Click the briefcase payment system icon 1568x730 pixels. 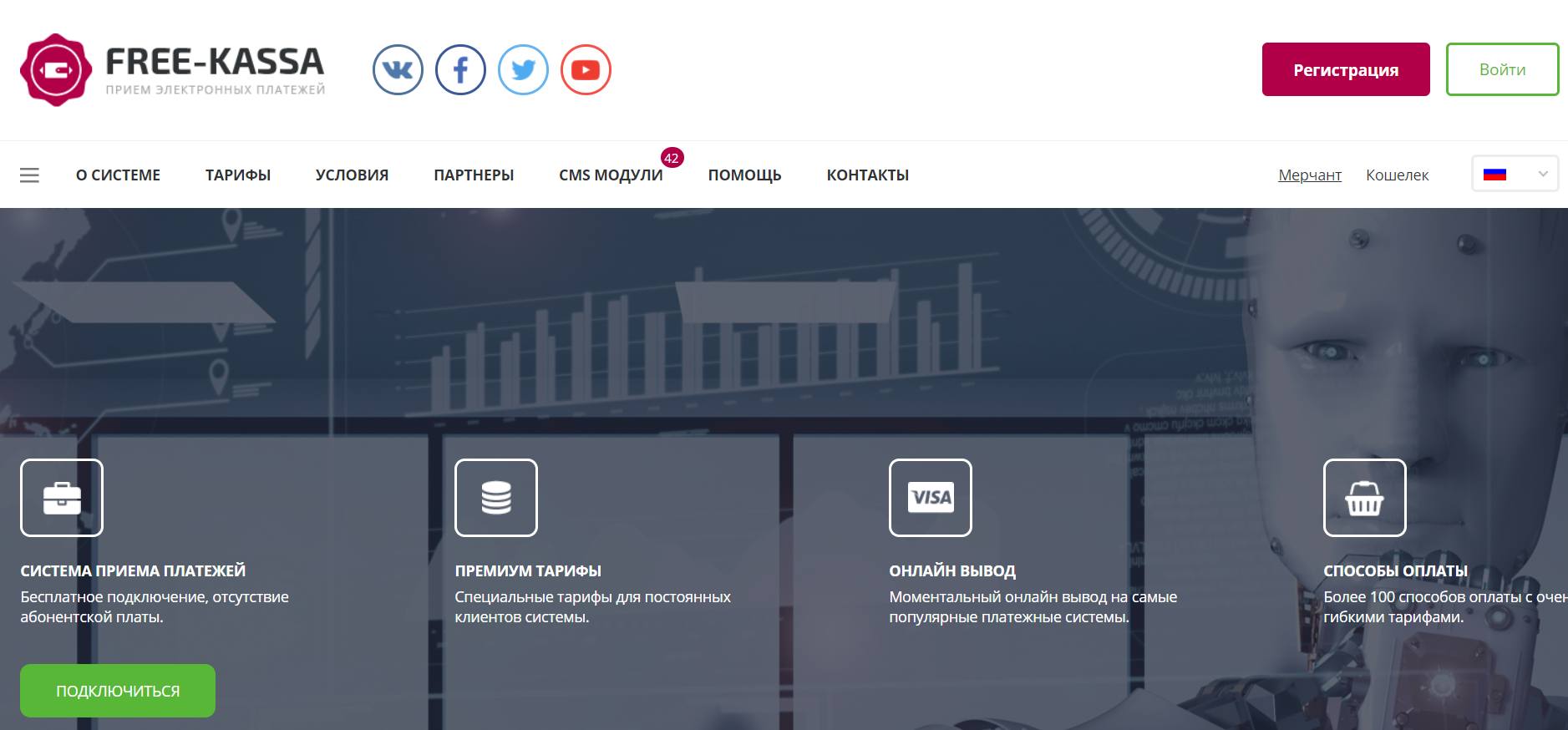(x=62, y=498)
